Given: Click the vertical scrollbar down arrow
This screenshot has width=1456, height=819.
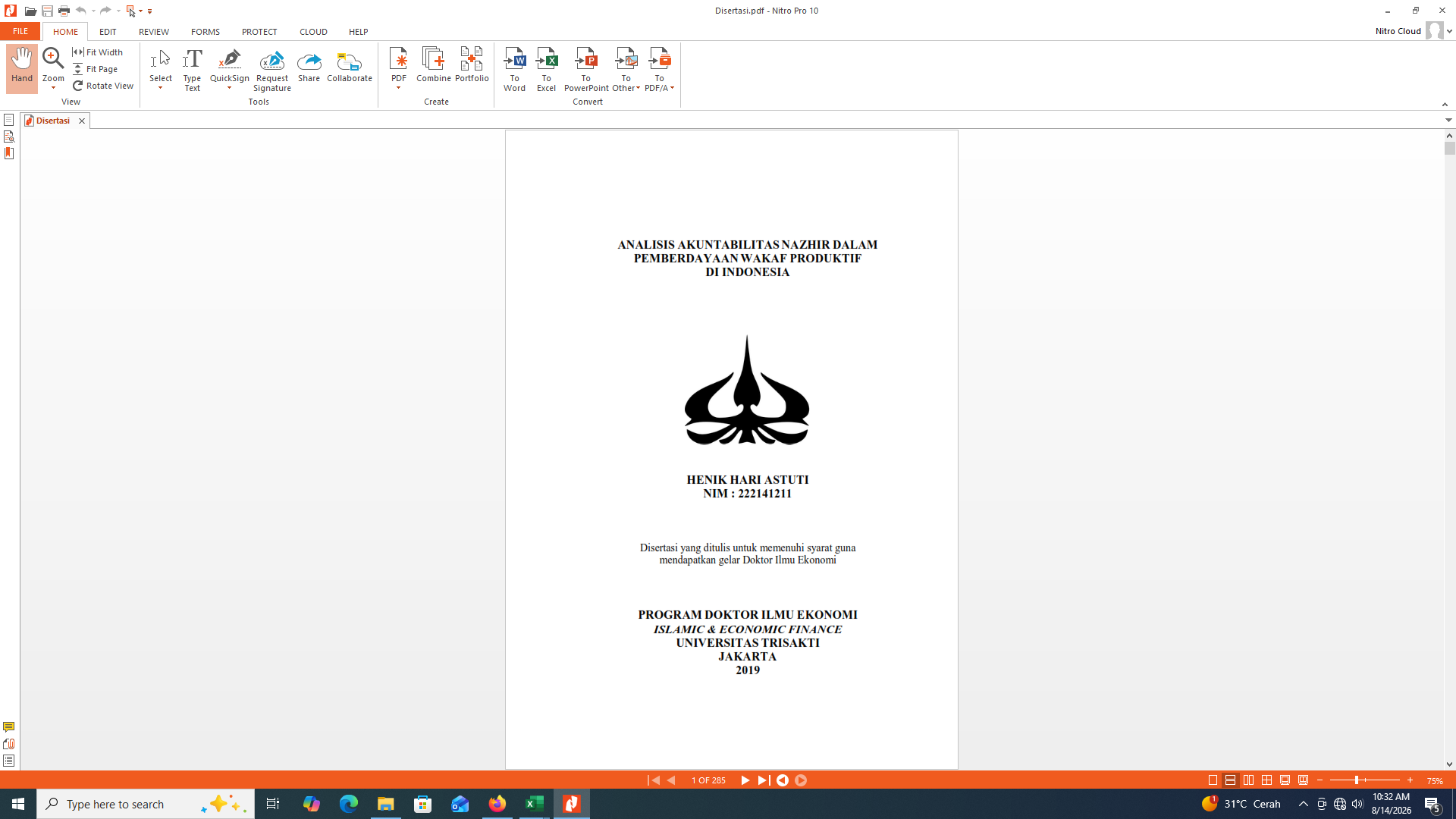Looking at the screenshot, I should click(x=1449, y=764).
